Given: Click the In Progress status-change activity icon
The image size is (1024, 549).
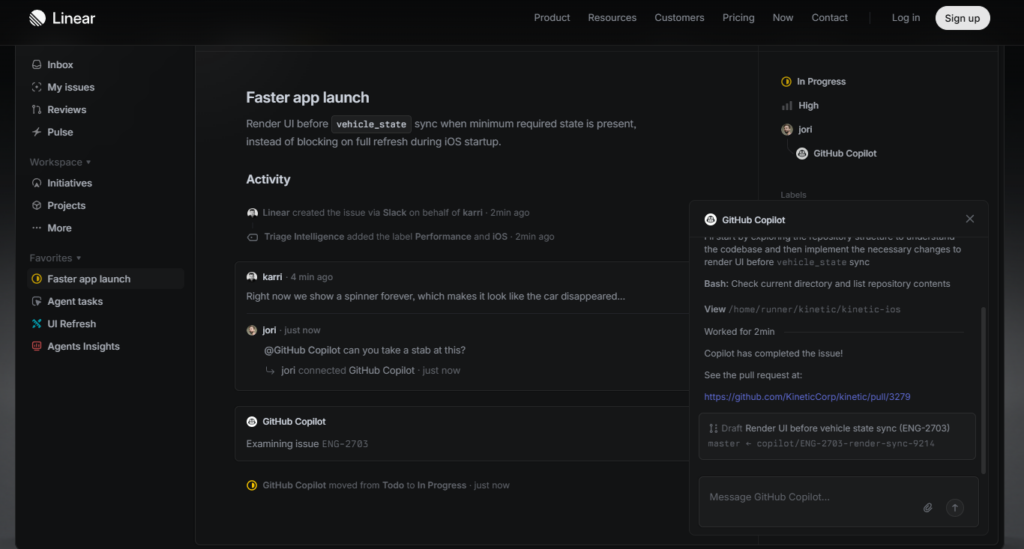Looking at the screenshot, I should (x=251, y=485).
